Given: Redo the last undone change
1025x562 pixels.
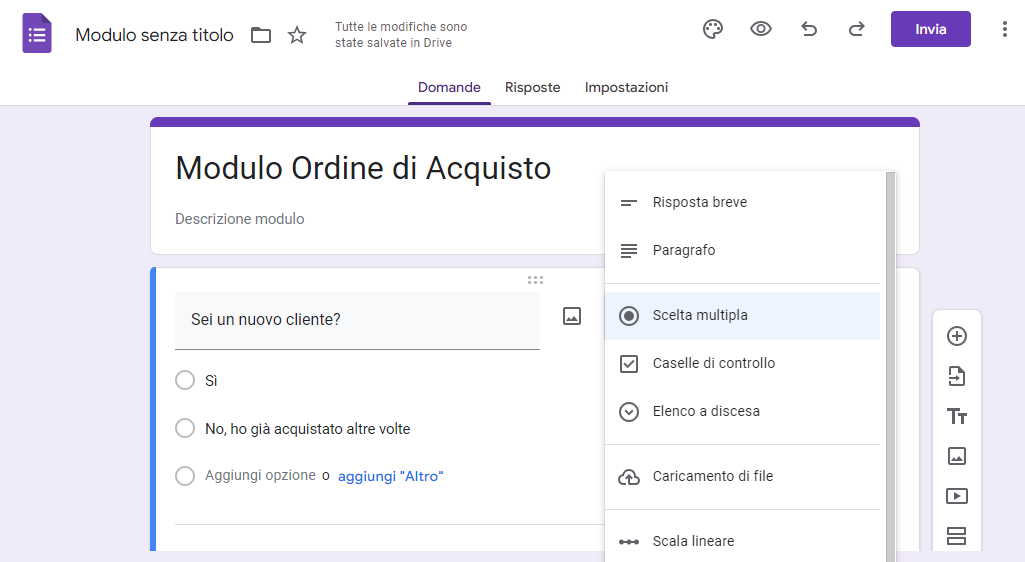Looking at the screenshot, I should (x=857, y=29).
